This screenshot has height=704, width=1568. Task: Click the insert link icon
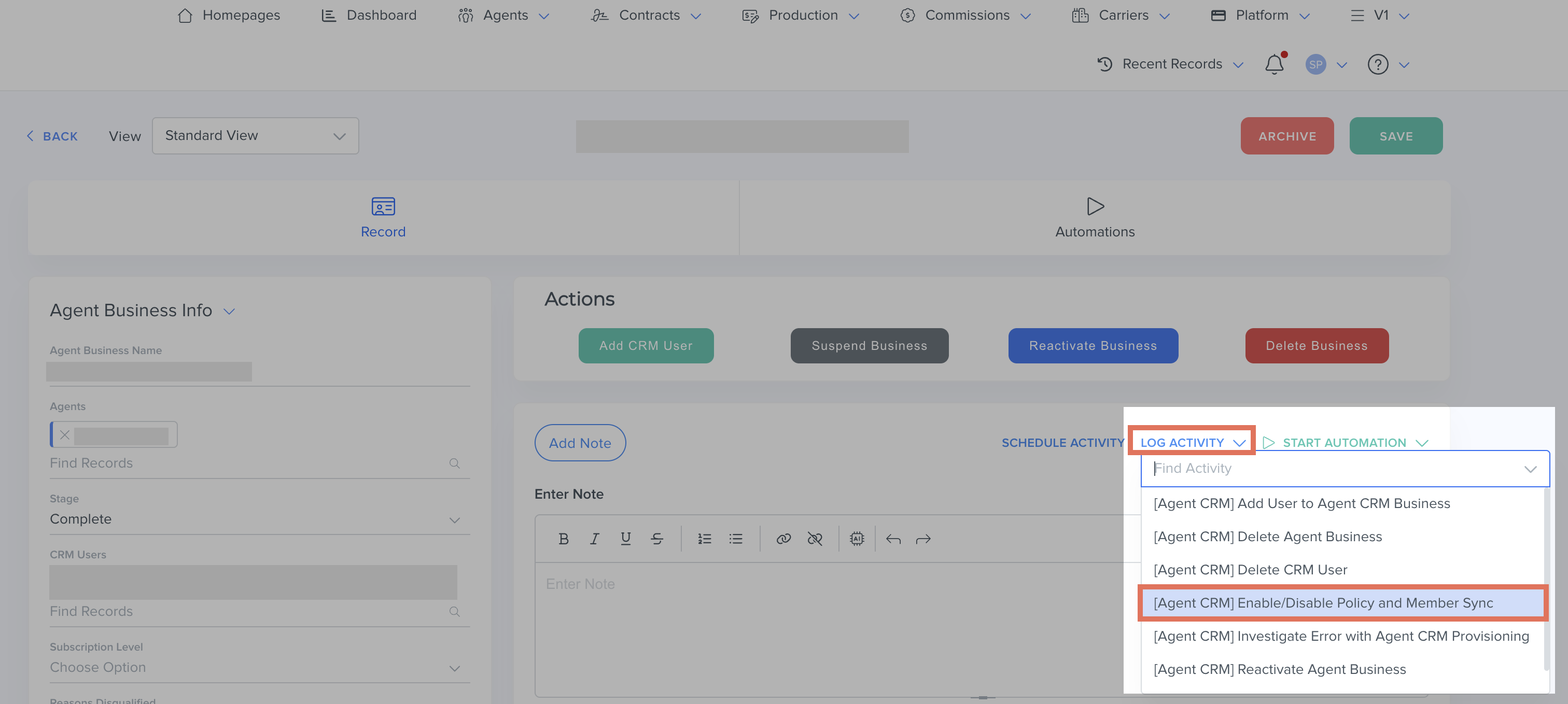pyautogui.click(x=783, y=539)
